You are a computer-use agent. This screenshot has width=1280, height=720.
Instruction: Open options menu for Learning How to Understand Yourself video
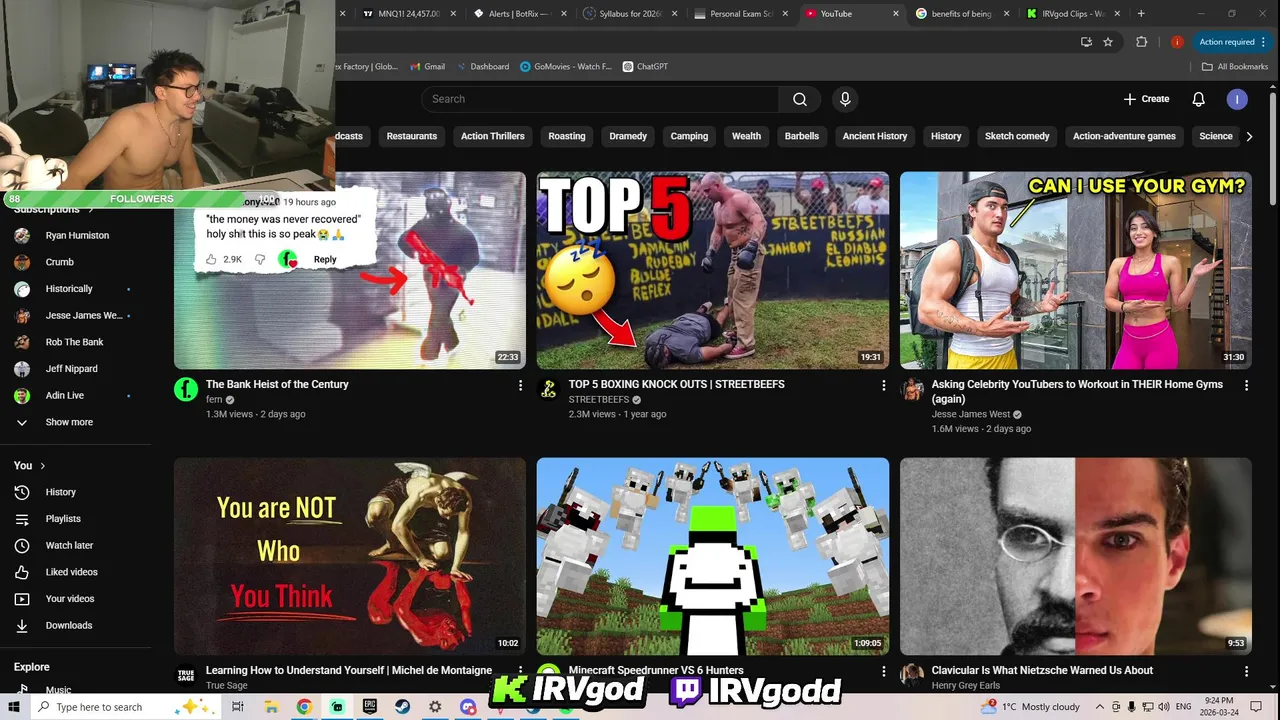point(520,671)
